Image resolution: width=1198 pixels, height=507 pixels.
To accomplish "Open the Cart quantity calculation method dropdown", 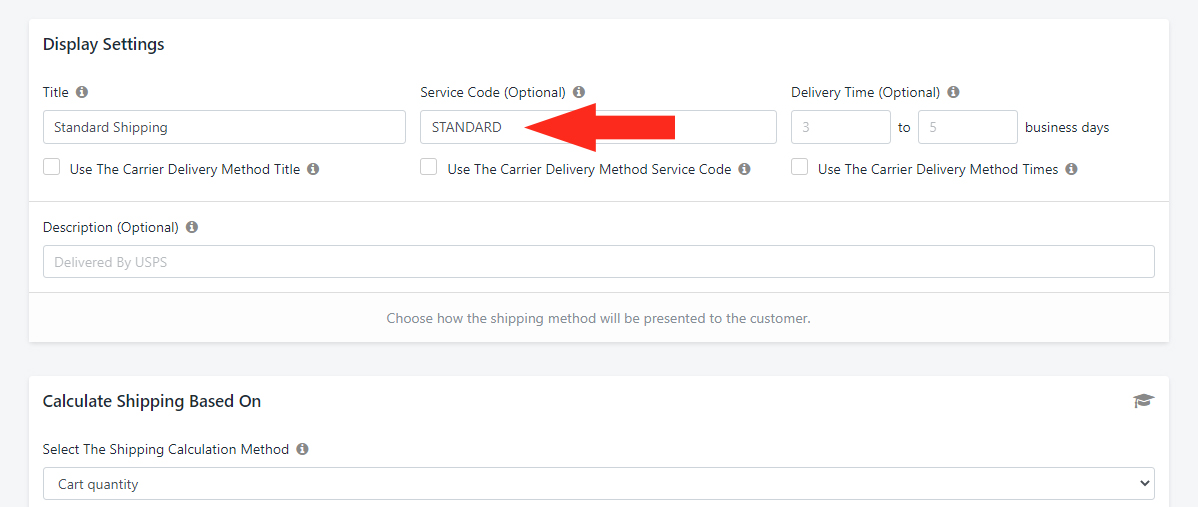I will click(x=599, y=483).
